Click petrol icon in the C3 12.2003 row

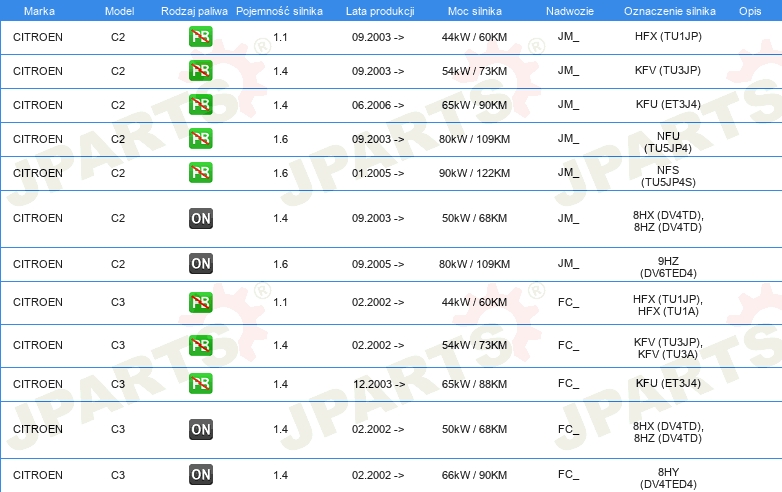[x=200, y=384]
